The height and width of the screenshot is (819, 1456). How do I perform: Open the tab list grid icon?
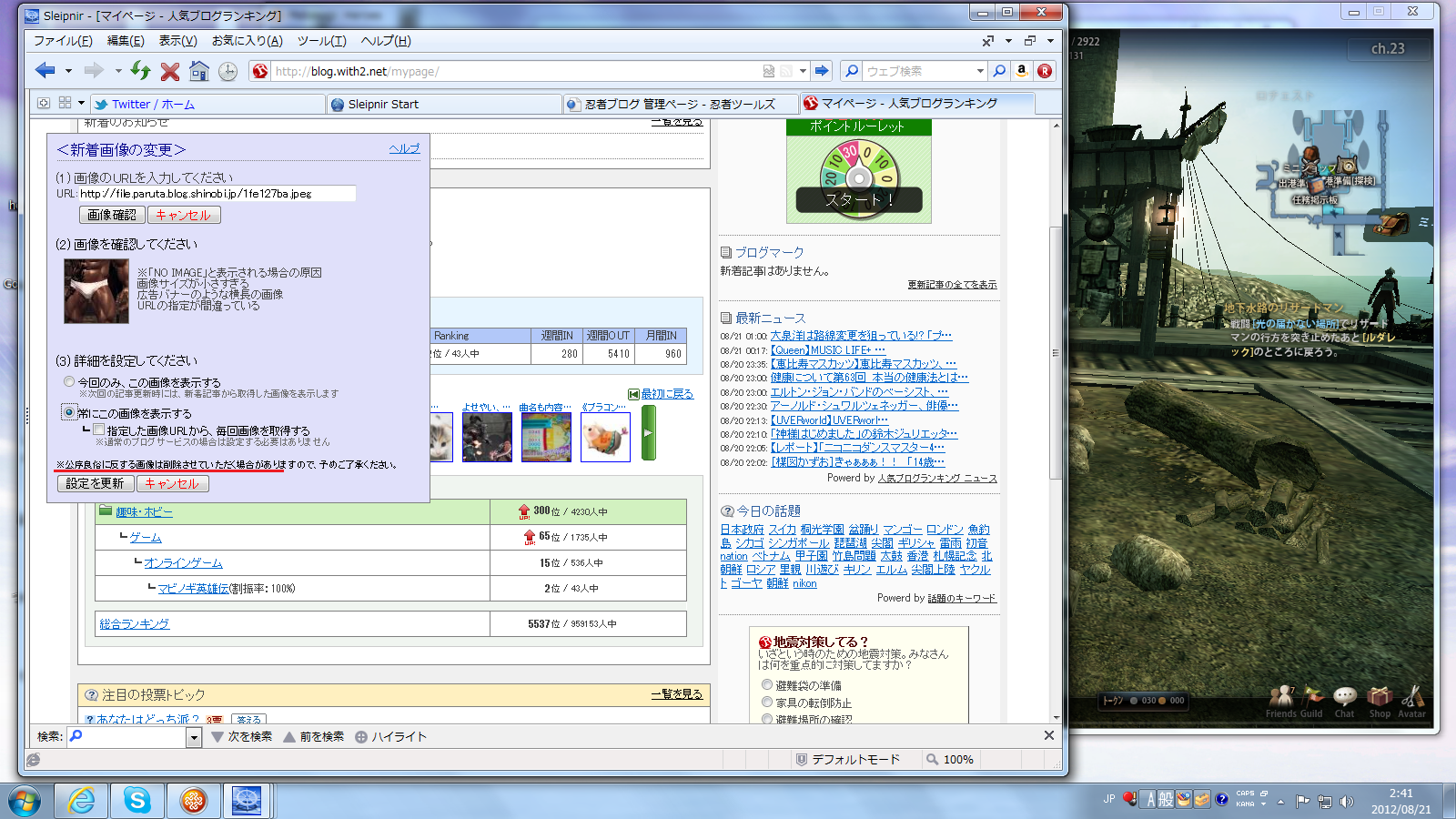coord(65,103)
